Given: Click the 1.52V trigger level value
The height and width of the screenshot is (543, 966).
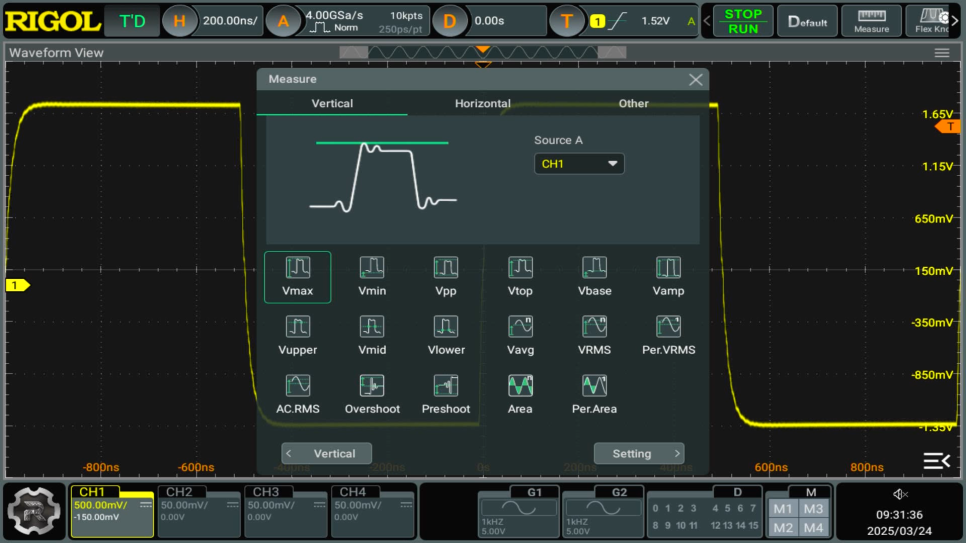Looking at the screenshot, I should point(655,21).
